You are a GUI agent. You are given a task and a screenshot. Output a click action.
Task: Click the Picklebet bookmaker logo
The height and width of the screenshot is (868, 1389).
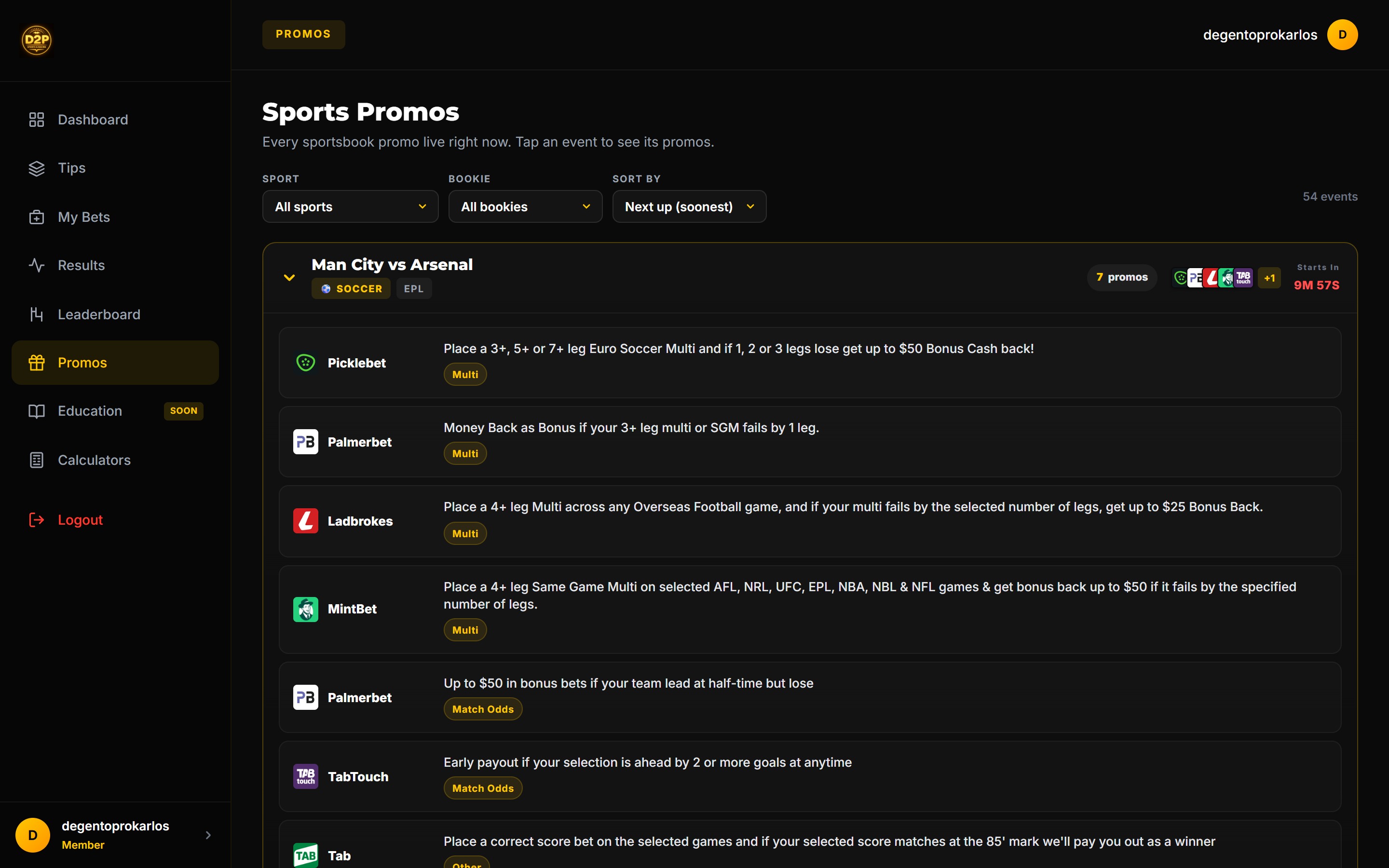(x=306, y=362)
